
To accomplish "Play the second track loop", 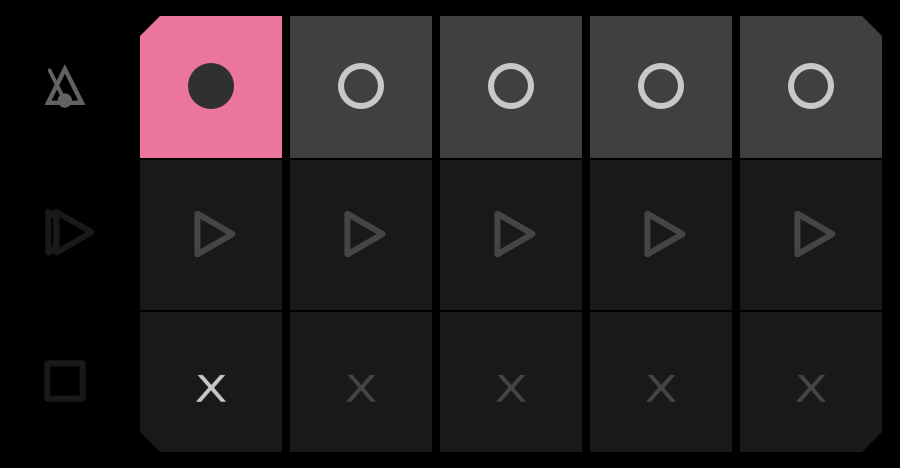I will [x=361, y=235].
